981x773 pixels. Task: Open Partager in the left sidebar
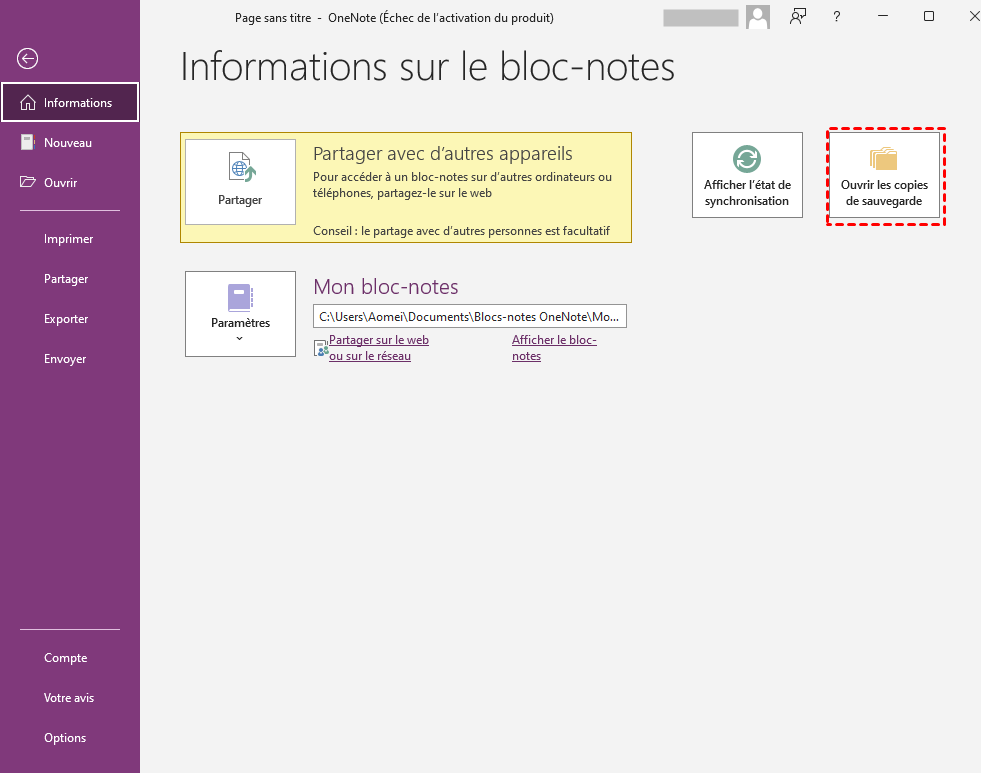[x=70, y=279]
